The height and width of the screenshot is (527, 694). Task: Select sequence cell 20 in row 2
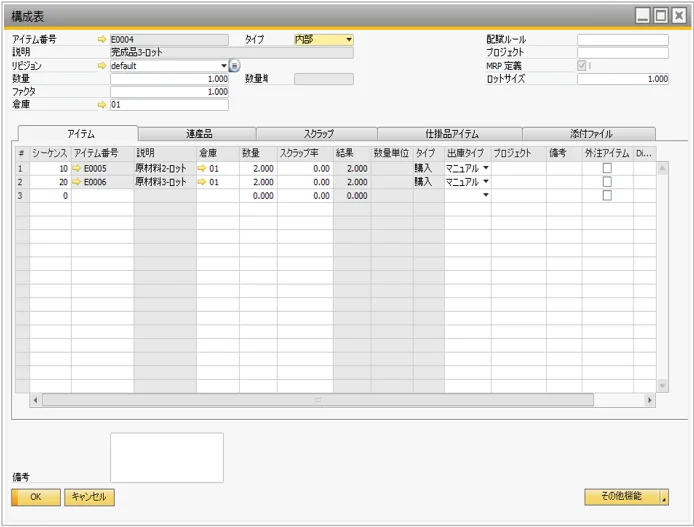point(50,182)
